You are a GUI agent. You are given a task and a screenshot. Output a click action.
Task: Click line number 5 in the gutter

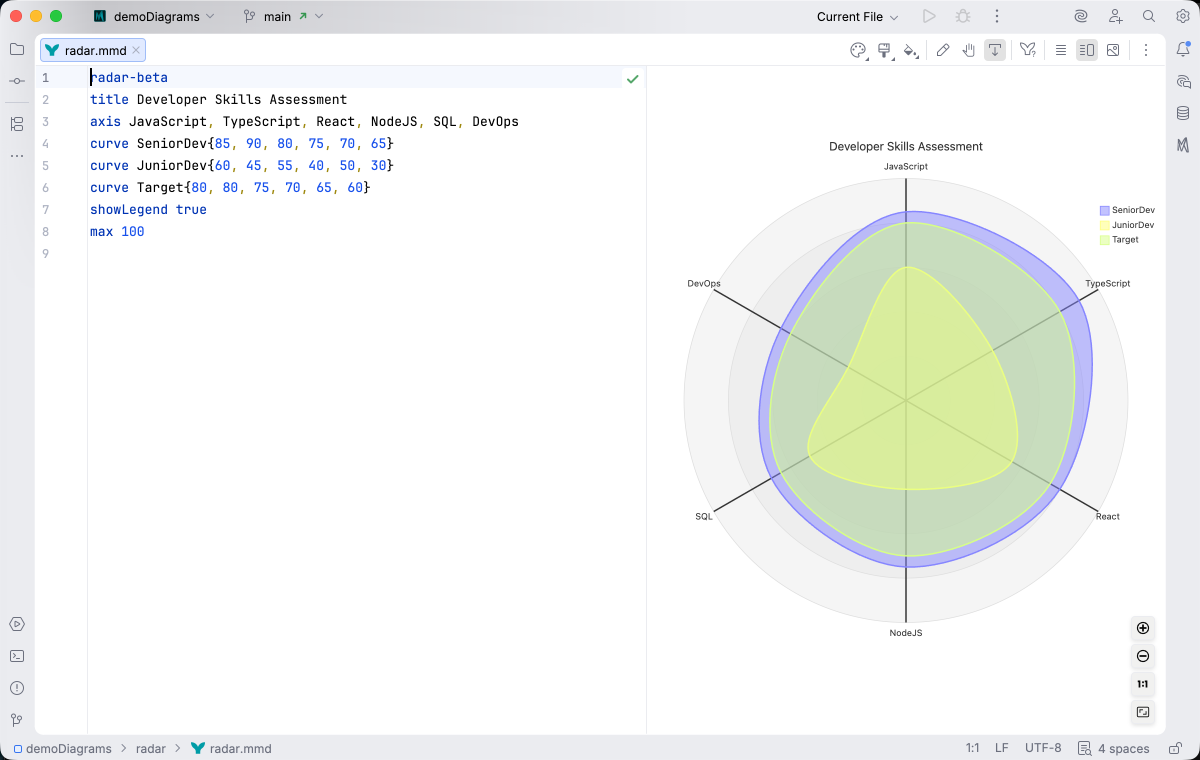coord(45,166)
